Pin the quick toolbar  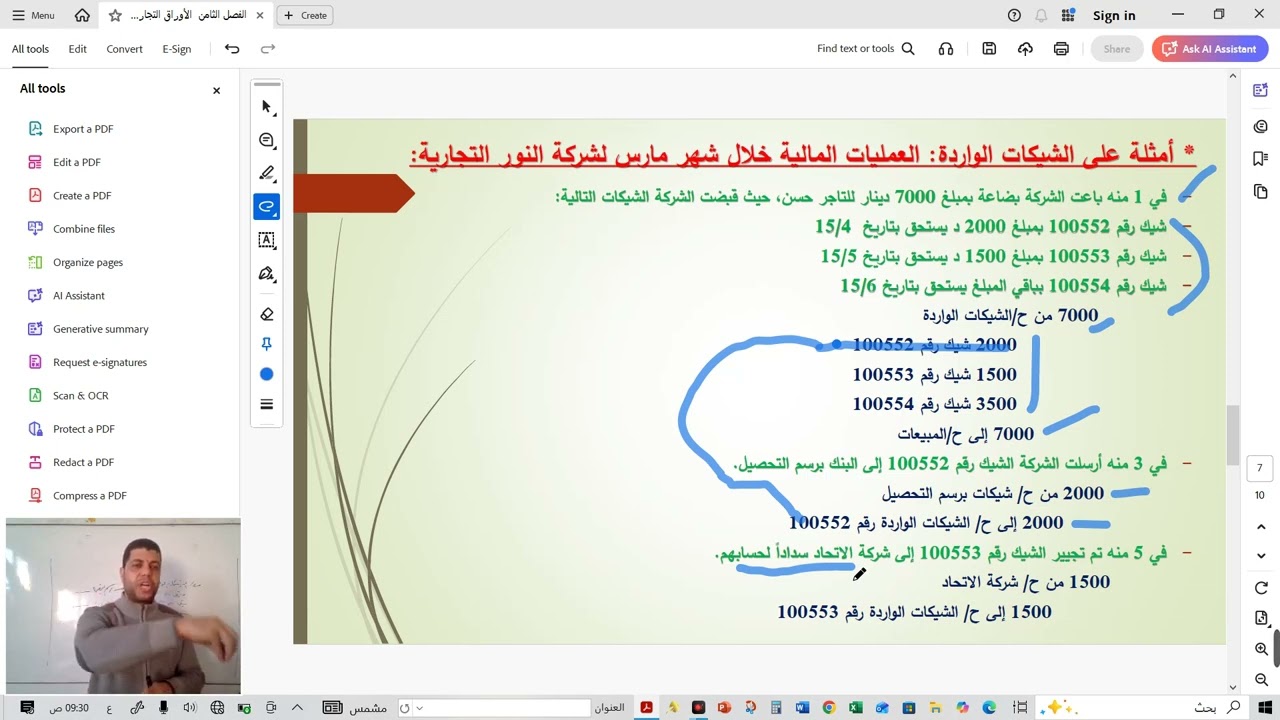(266, 344)
